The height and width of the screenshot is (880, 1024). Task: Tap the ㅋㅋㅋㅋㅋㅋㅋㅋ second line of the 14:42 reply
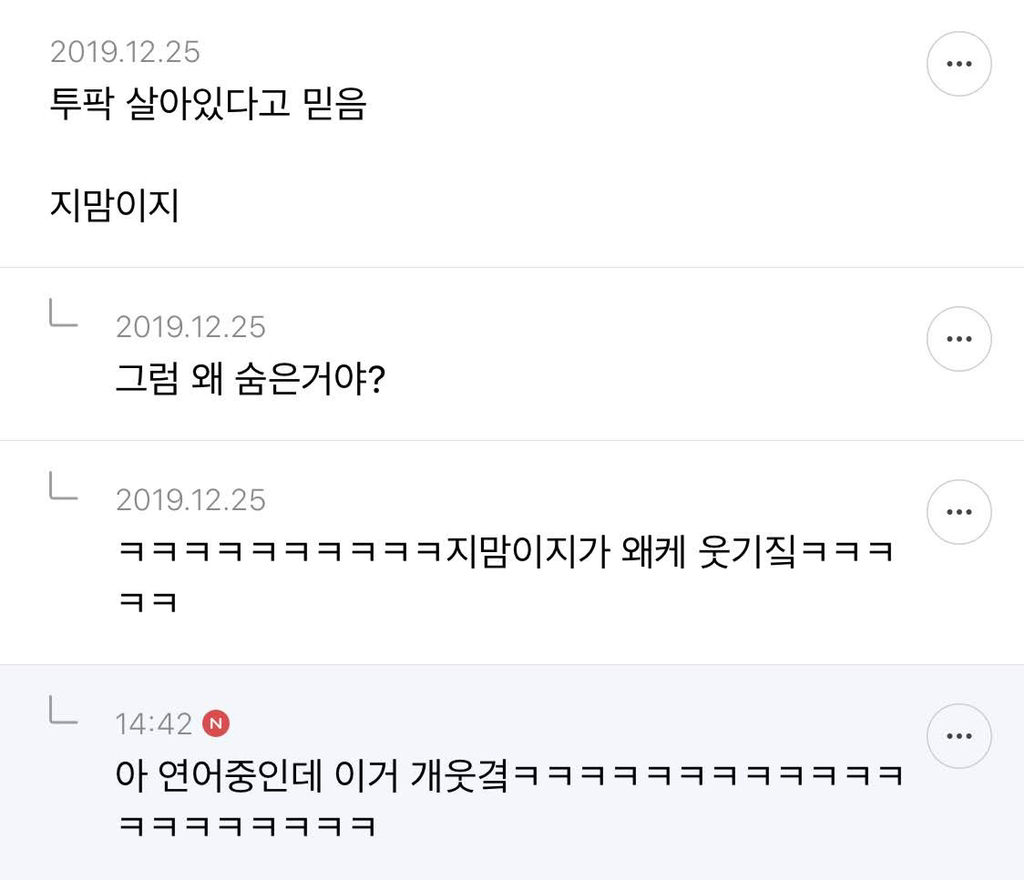pos(247,827)
